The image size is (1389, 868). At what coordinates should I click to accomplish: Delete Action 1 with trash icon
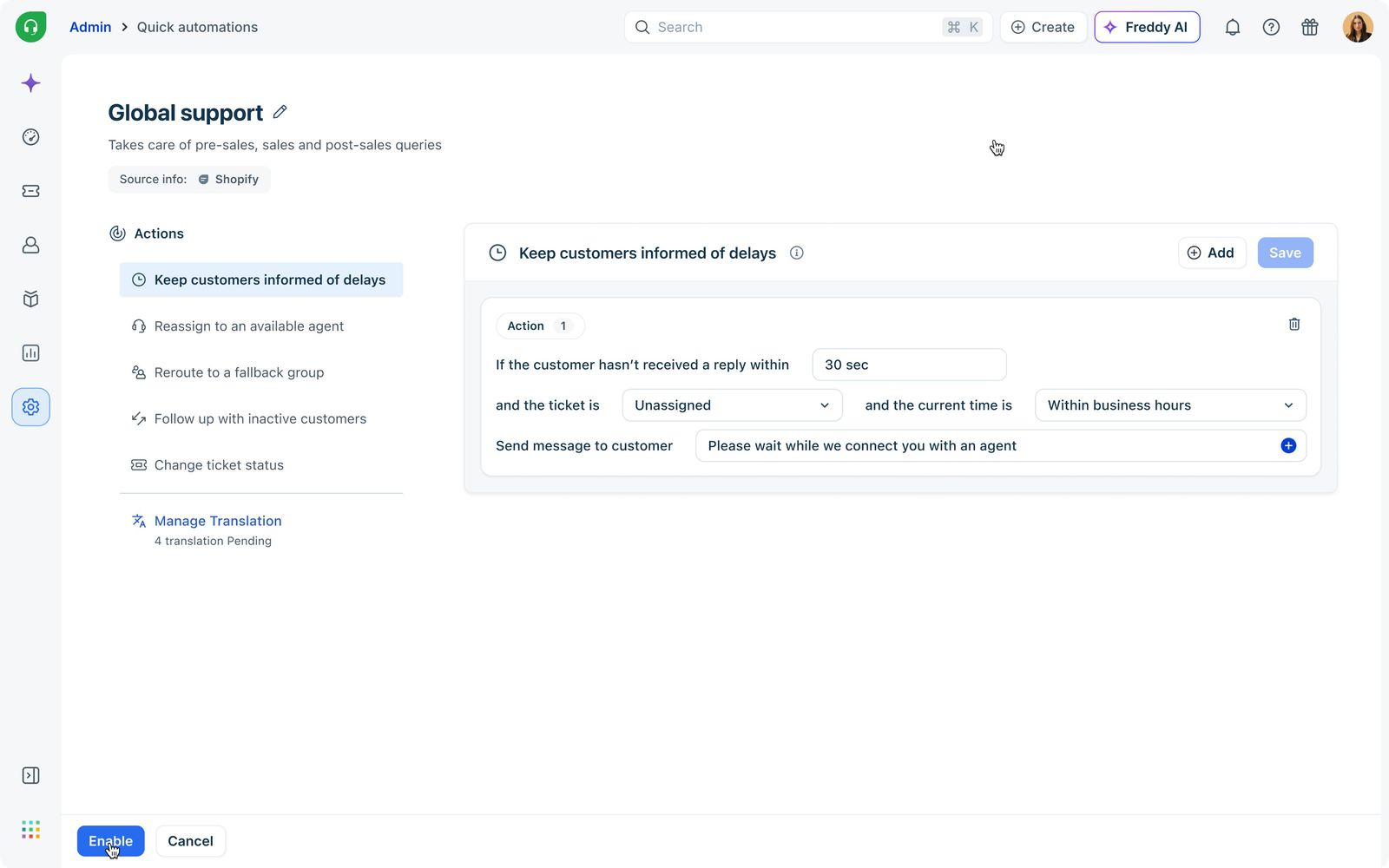tap(1294, 324)
